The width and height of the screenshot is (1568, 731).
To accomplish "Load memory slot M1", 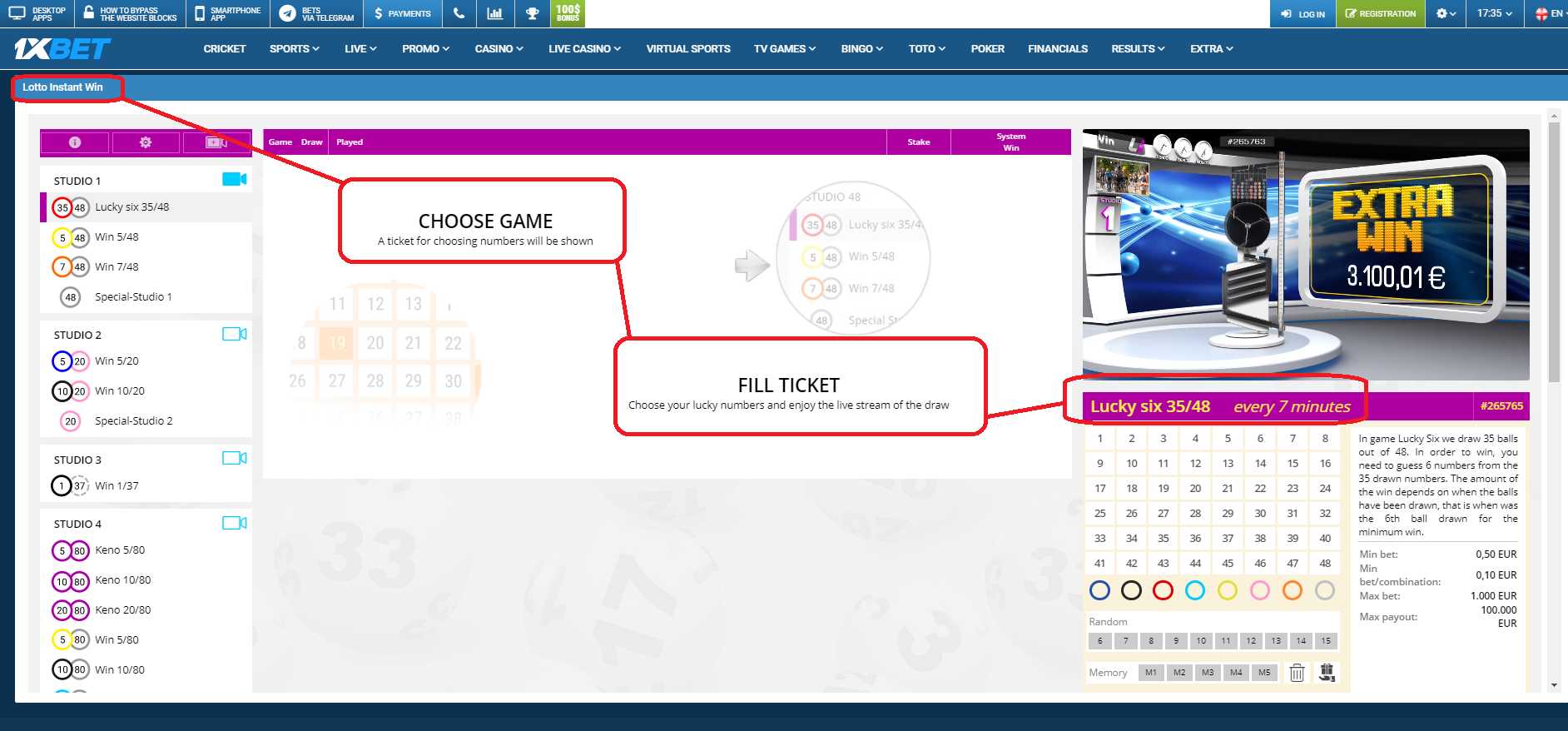I will 1150,673.
